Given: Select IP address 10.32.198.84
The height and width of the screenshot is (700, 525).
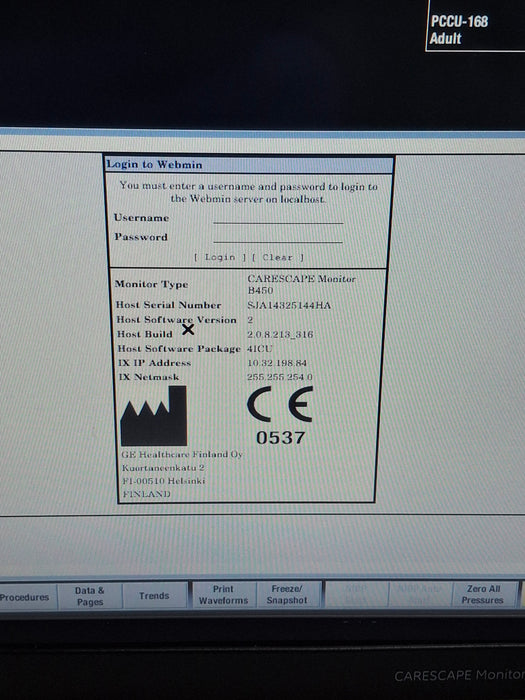Looking at the screenshot, I should 277,363.
